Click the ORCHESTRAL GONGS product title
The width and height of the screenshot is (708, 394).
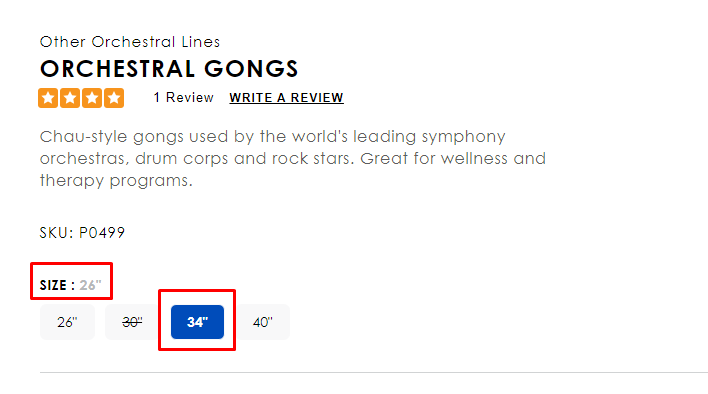[x=169, y=69]
